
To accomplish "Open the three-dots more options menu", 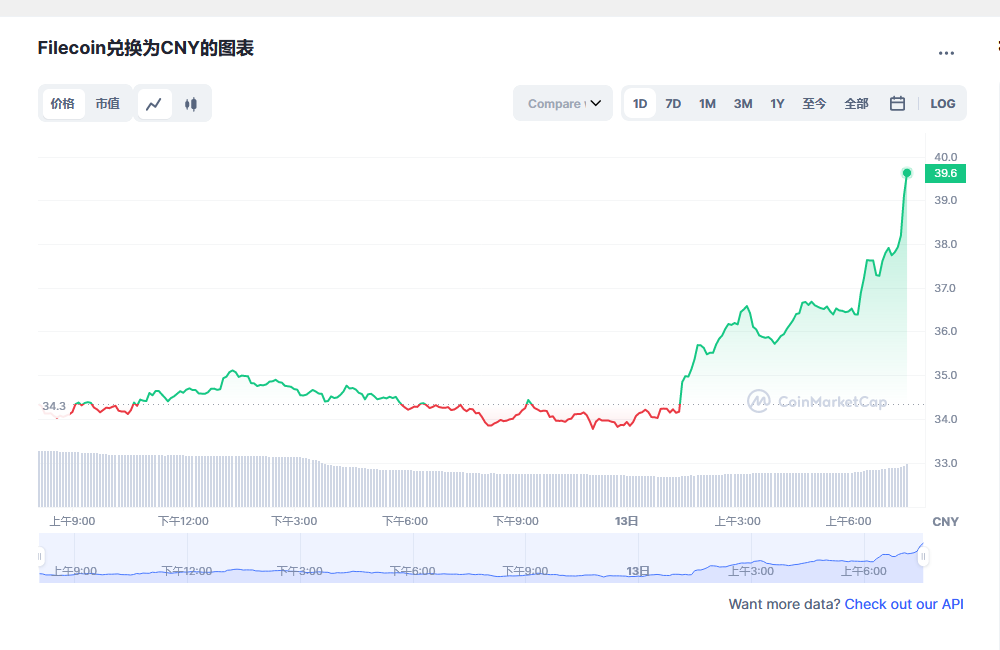I will pos(946,53).
